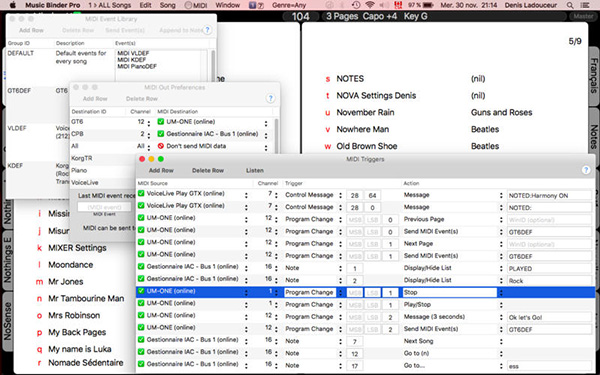The height and width of the screenshot is (375, 600).
Task: Open the Music Binder Pro menu
Action: click(53, 5)
